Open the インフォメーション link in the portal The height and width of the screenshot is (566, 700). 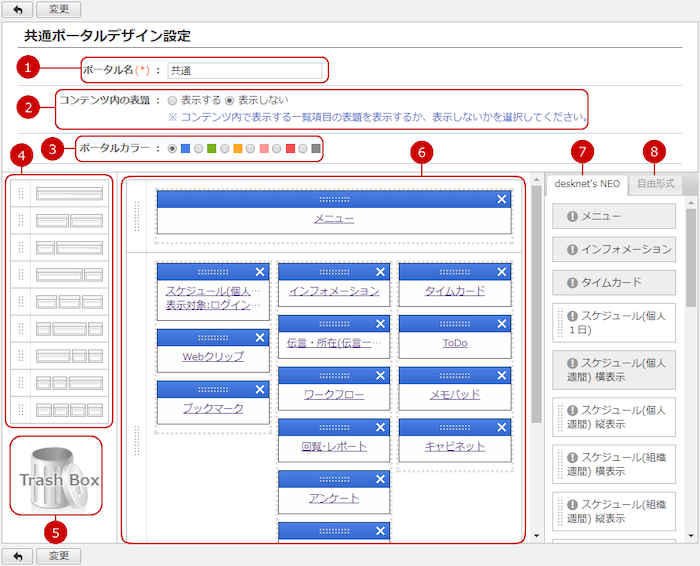(333, 291)
